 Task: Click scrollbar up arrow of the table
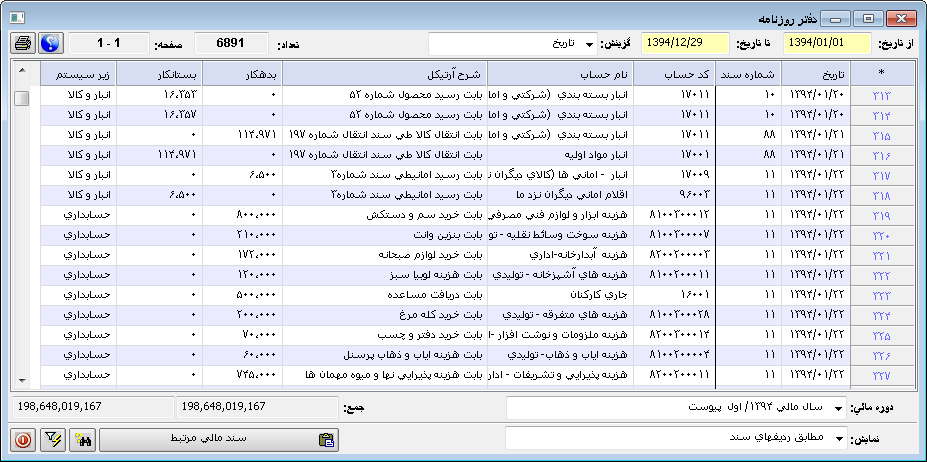(22, 71)
